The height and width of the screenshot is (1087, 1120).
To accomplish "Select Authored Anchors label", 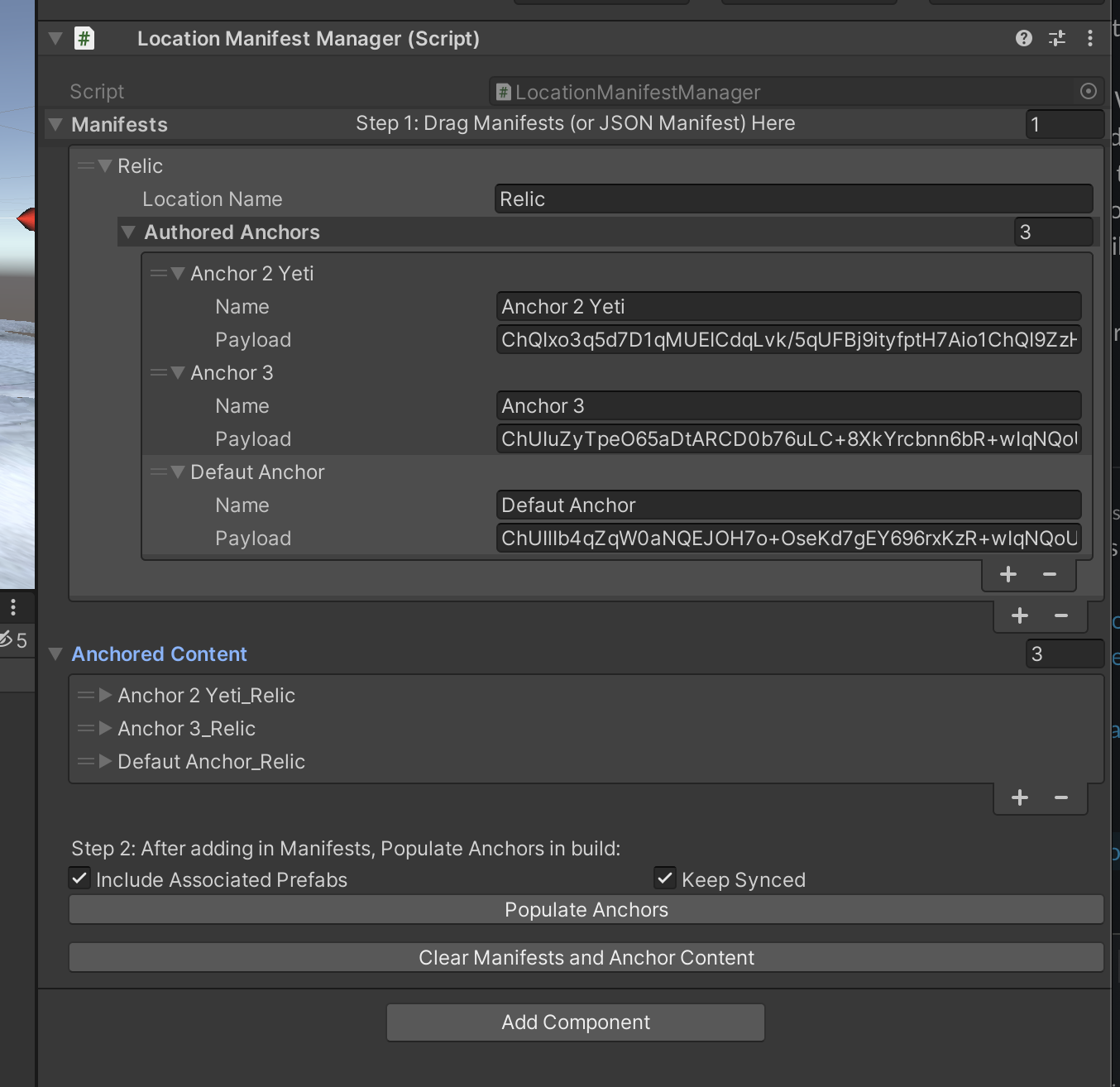I will (x=232, y=232).
